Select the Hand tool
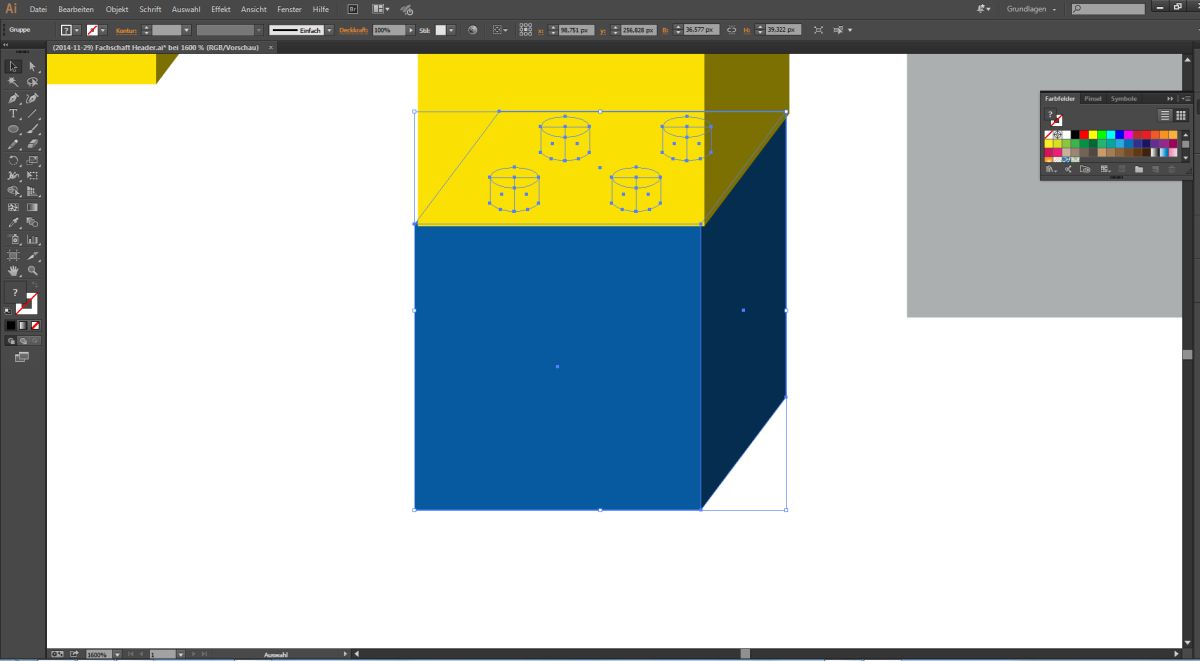Screen dimensions: 1200x661 [x=13, y=271]
